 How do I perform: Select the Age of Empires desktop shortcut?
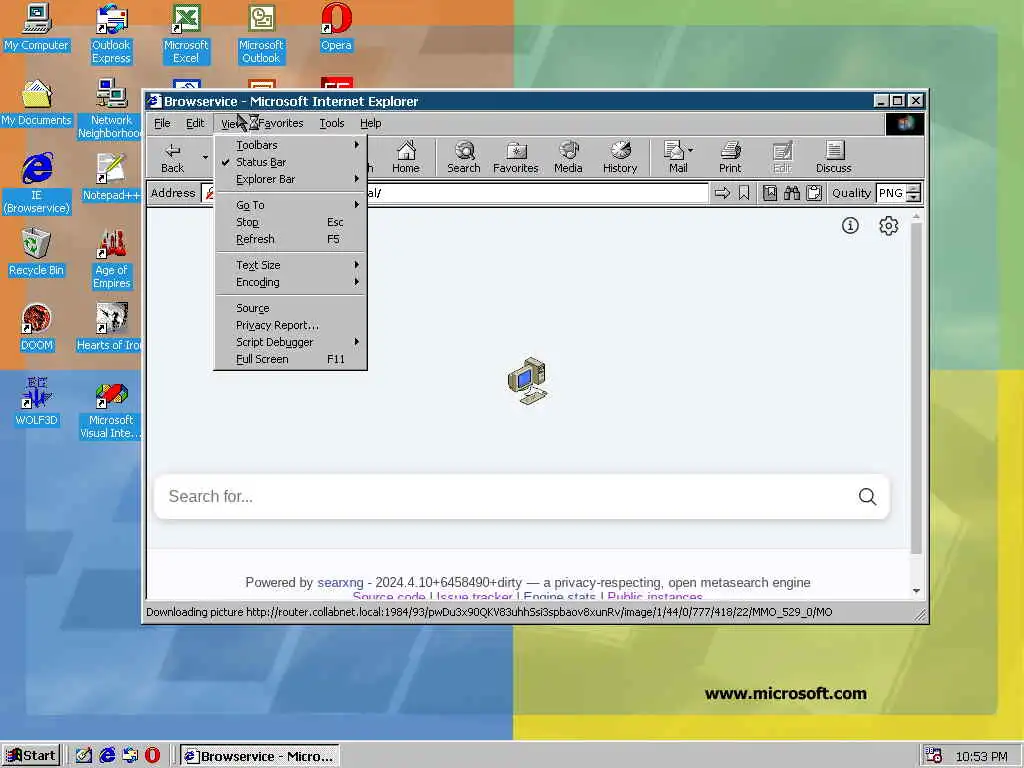tap(111, 259)
